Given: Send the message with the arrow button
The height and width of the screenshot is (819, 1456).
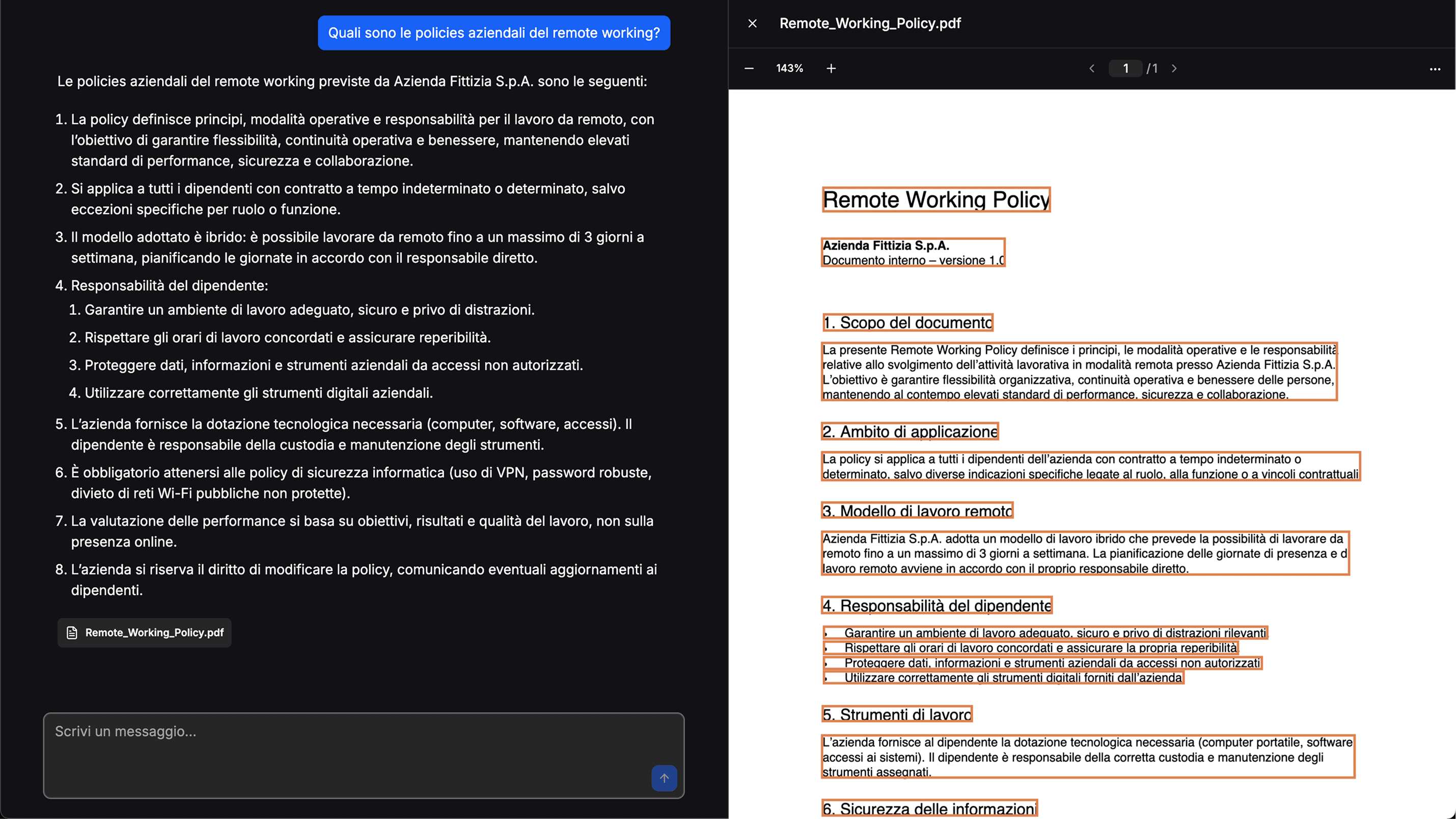Looking at the screenshot, I should [664, 778].
